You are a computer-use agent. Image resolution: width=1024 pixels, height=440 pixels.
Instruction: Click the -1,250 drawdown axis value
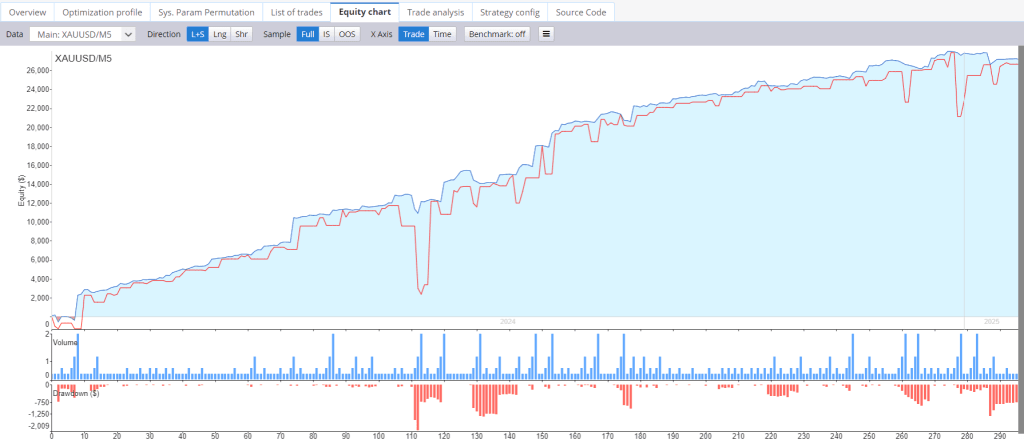tap(38, 414)
